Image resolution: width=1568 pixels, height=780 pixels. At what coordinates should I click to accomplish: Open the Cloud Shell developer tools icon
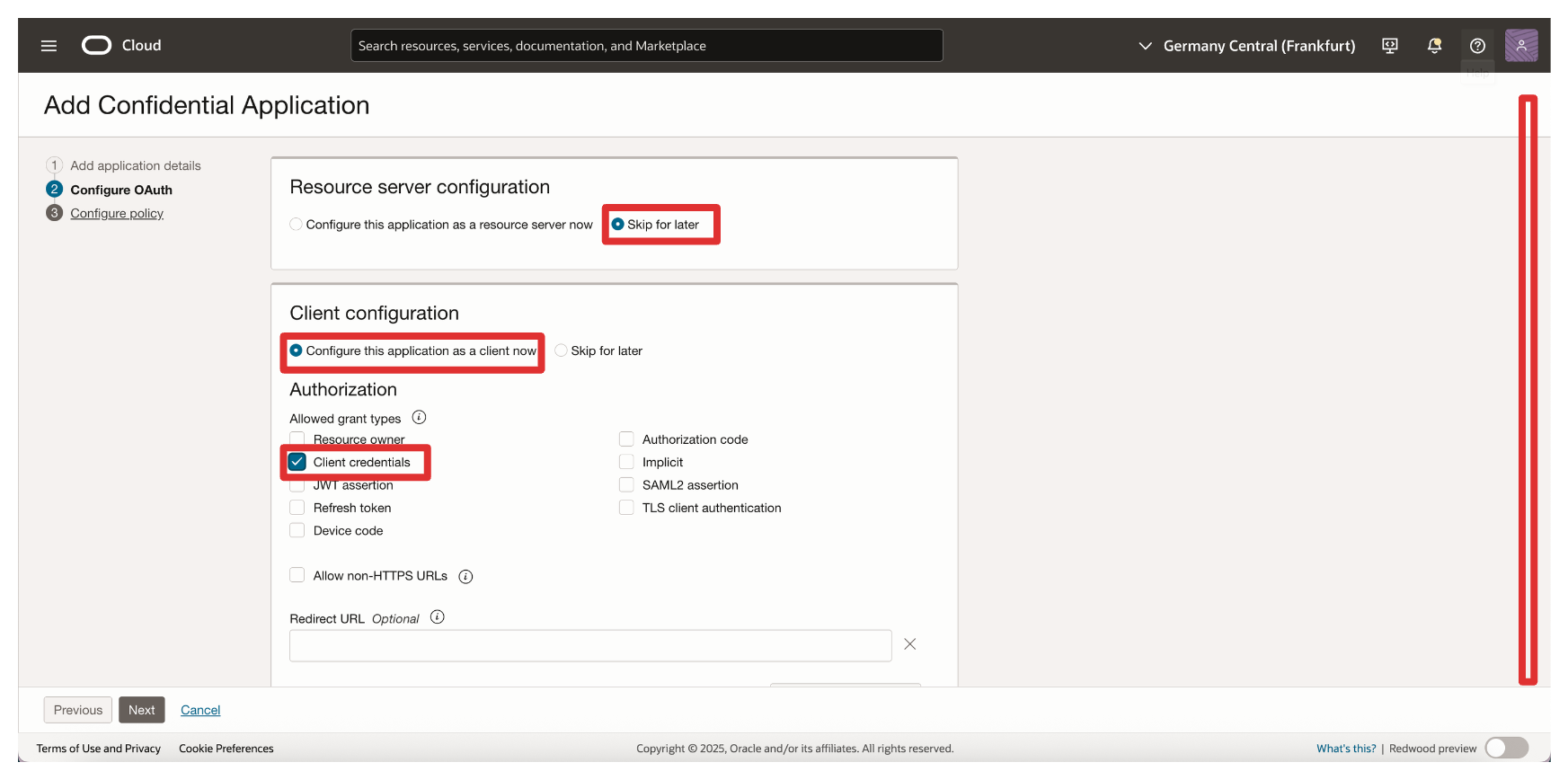[x=1389, y=46]
